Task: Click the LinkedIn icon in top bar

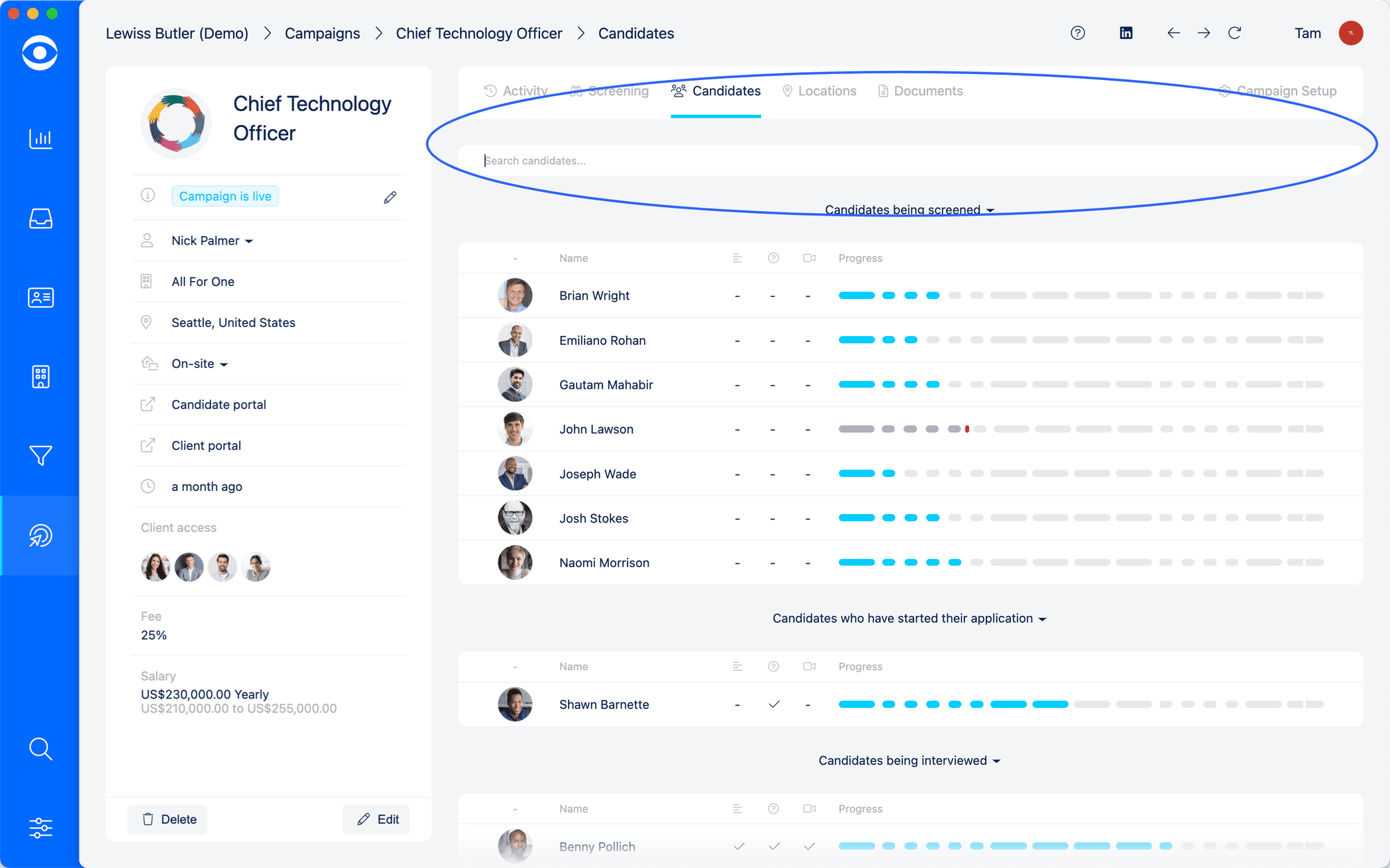Action: 1126,33
